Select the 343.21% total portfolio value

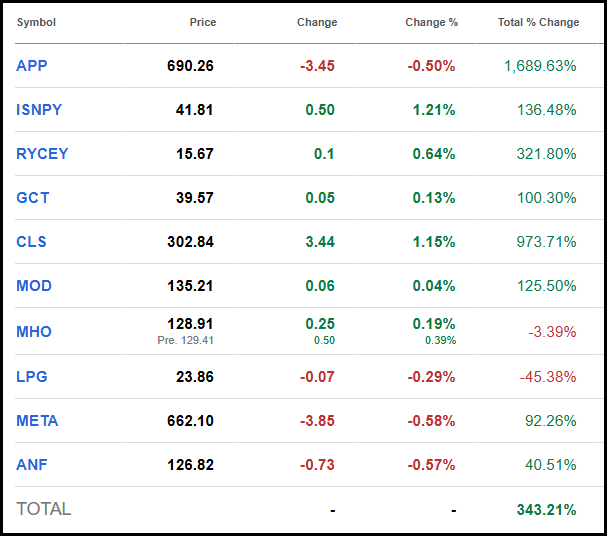tap(546, 510)
